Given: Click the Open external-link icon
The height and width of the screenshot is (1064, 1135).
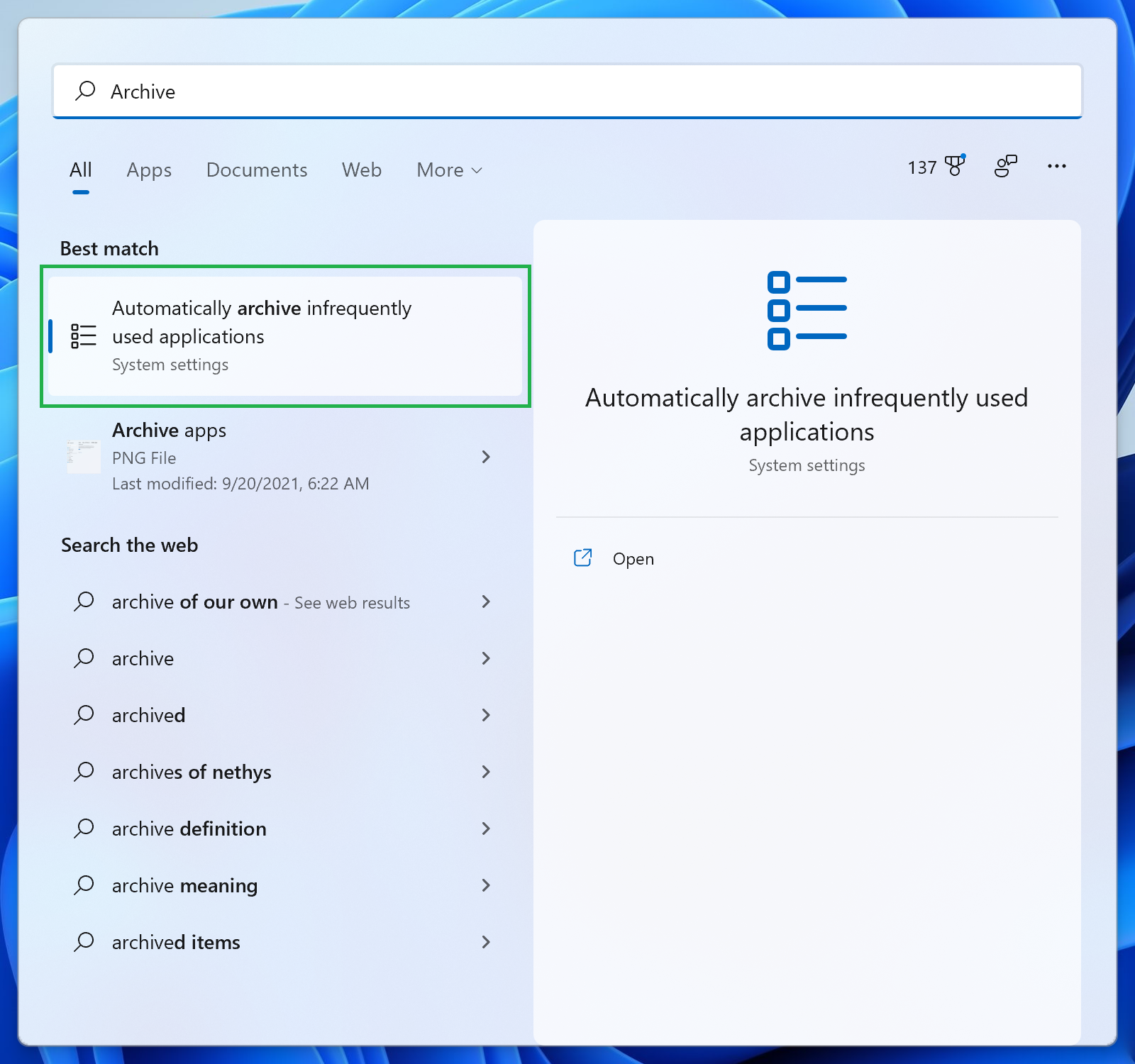Looking at the screenshot, I should click(x=582, y=558).
